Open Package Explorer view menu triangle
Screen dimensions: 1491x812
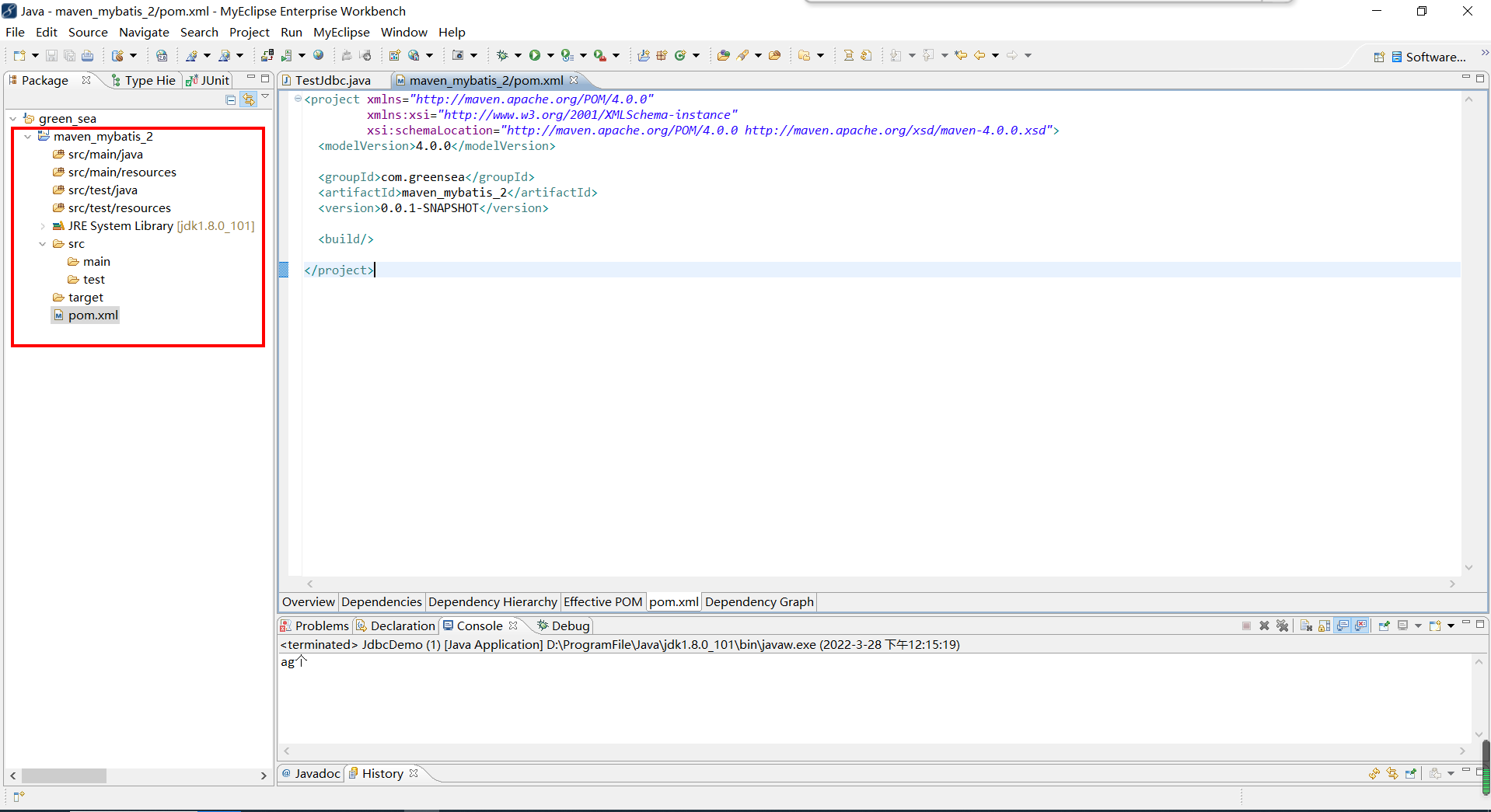pos(265,97)
